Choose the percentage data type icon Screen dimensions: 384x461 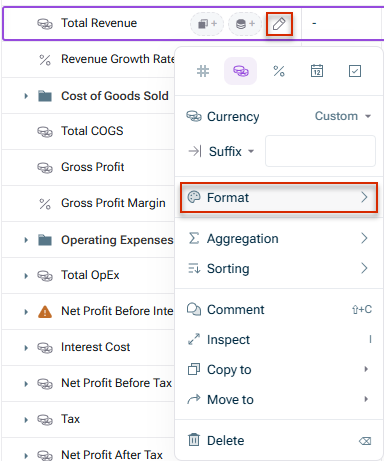click(279, 71)
